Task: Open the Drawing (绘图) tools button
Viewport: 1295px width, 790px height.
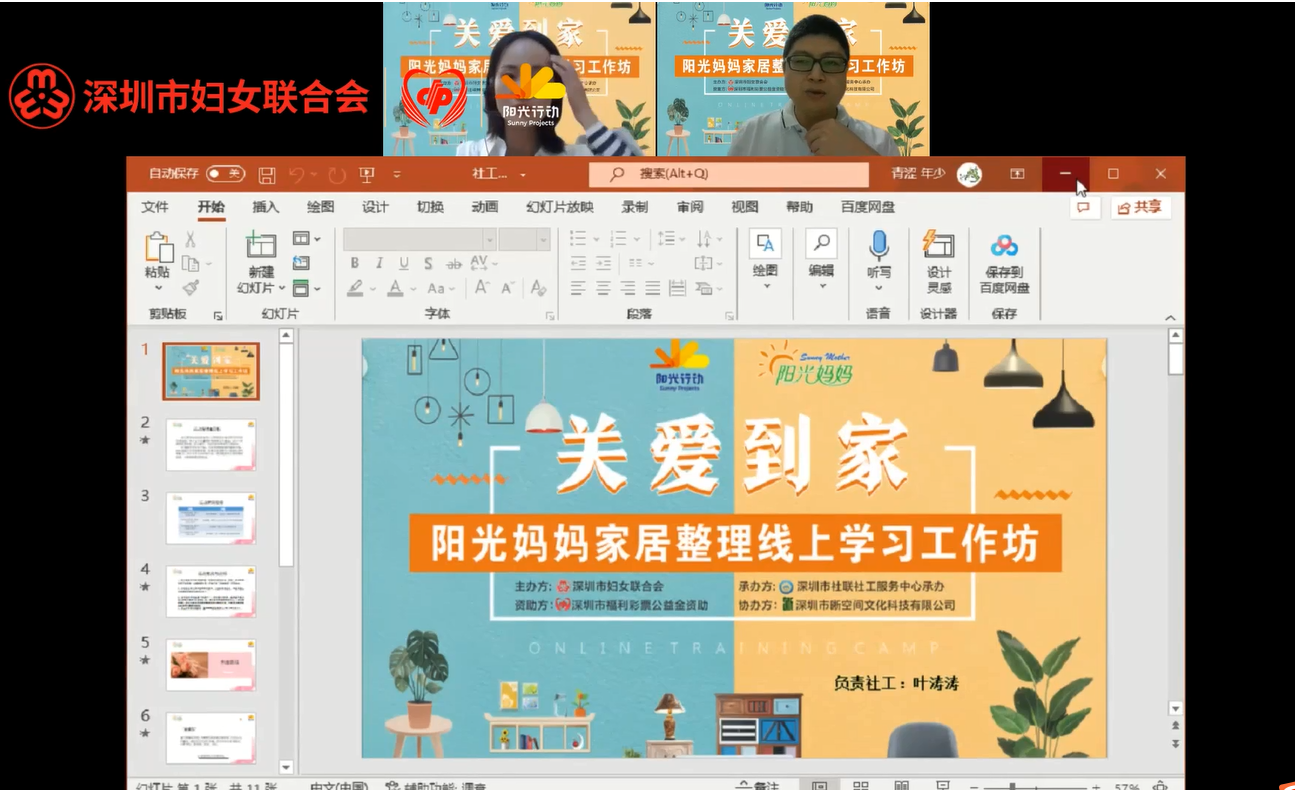Action: pos(765,245)
